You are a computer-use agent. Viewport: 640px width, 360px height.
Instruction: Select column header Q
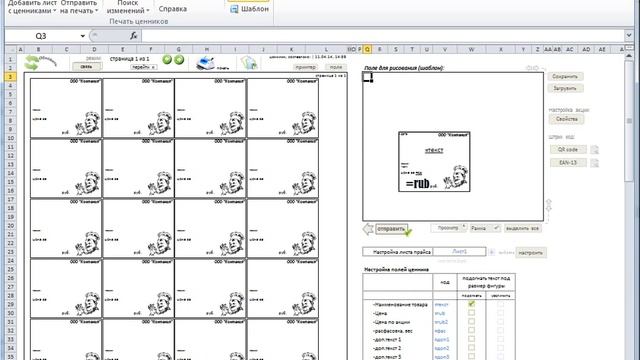[x=367, y=49]
